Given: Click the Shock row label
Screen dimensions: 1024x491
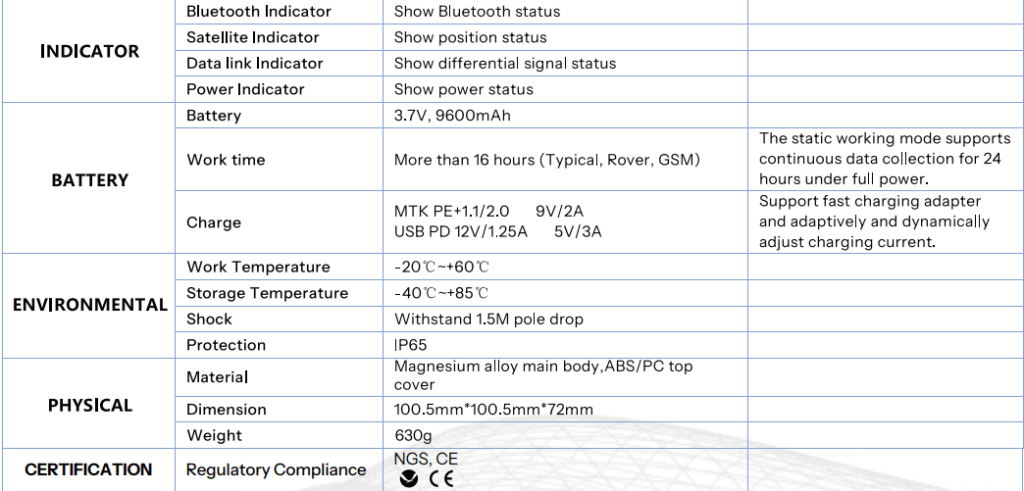Looking at the screenshot, I should click(209, 319).
